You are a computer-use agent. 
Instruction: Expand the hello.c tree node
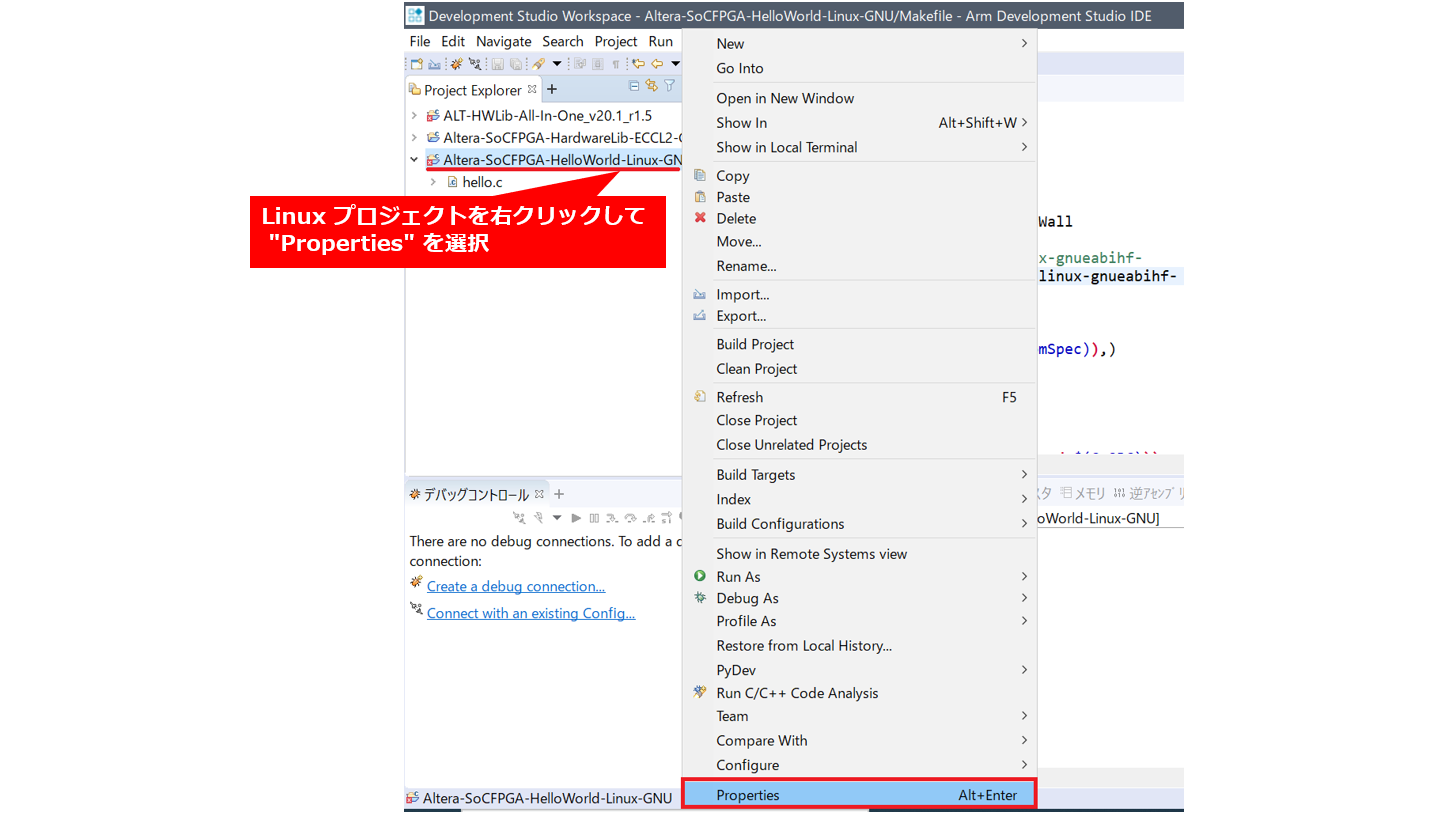pos(433,182)
